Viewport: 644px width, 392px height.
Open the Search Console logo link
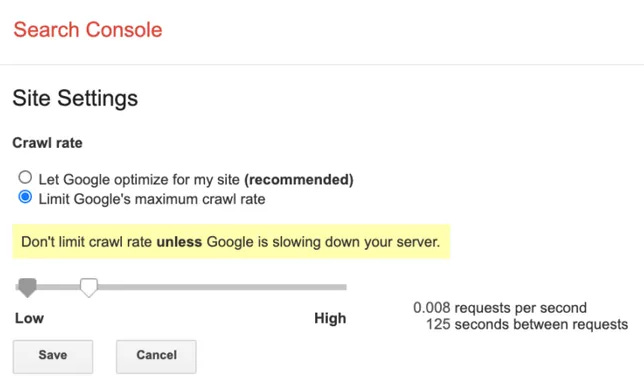tap(88, 30)
